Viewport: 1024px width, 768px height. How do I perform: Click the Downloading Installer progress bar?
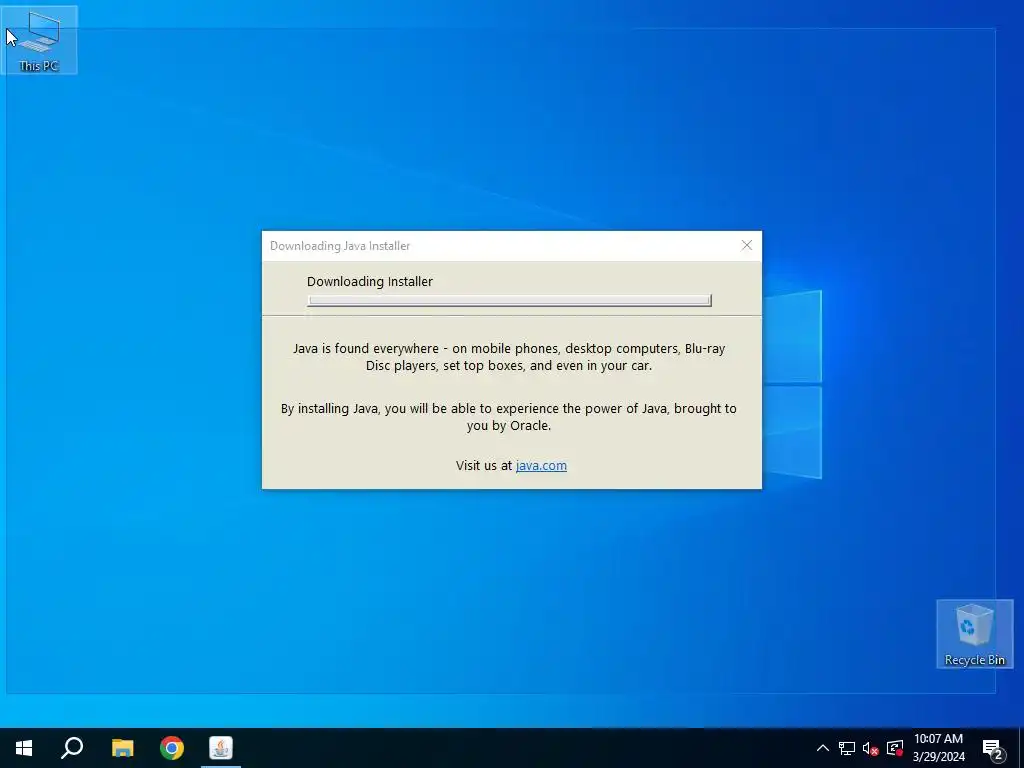pyautogui.click(x=509, y=300)
